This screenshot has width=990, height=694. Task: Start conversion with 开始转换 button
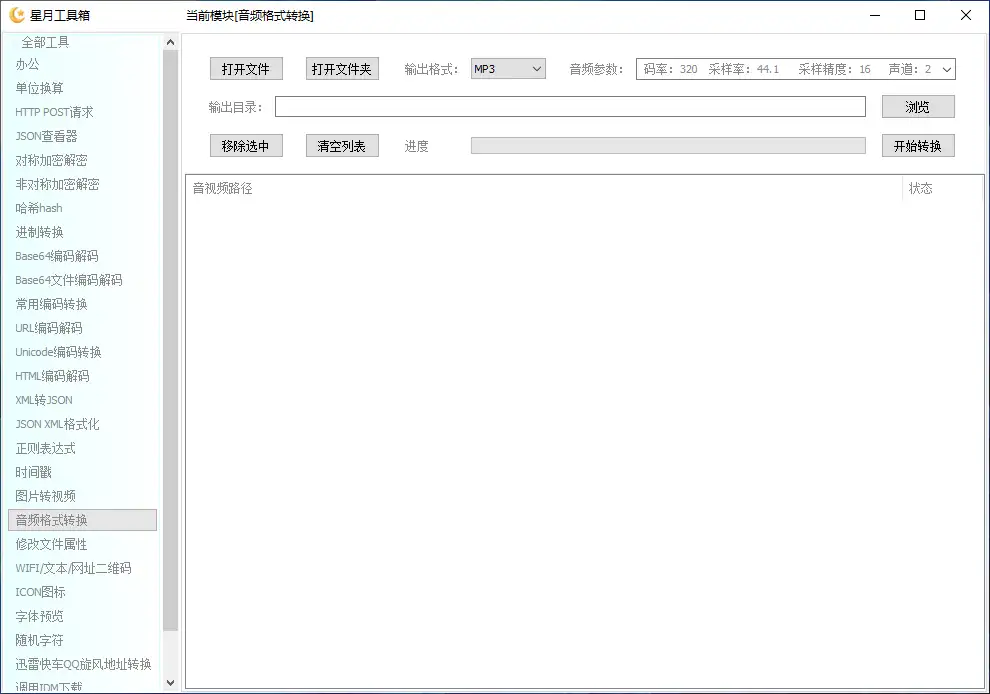tap(918, 146)
